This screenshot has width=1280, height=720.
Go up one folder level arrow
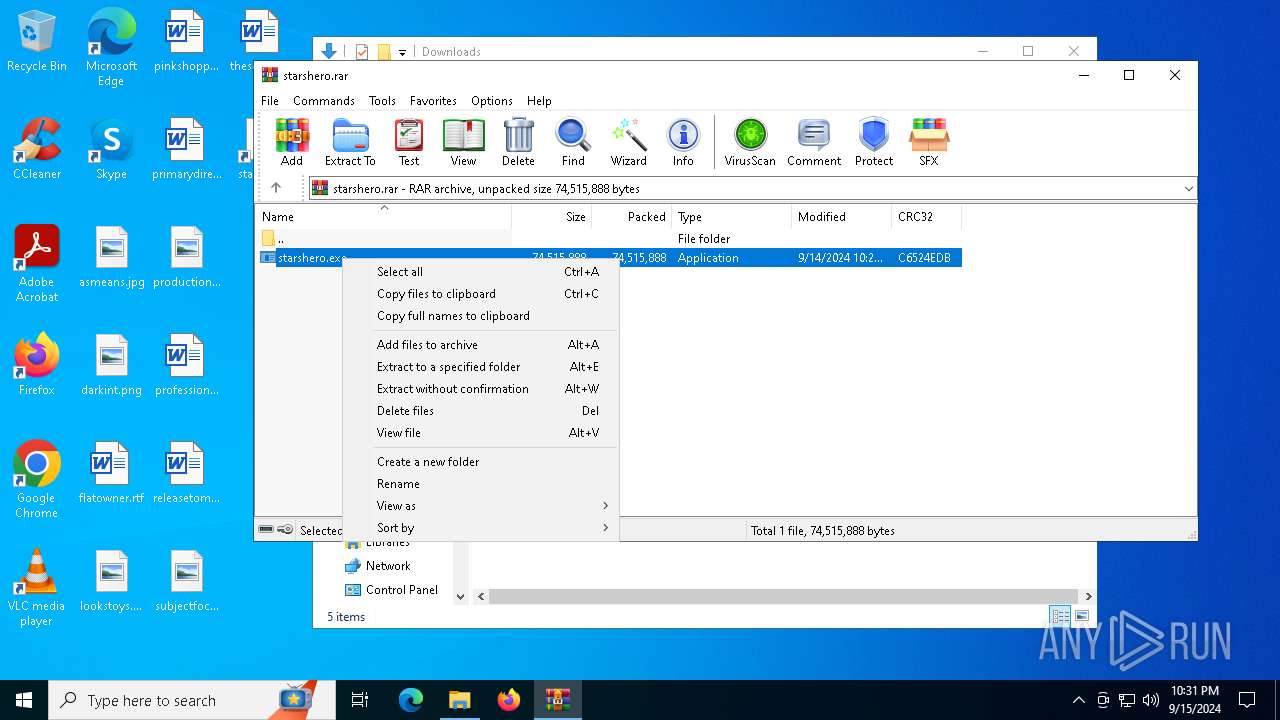[276, 188]
